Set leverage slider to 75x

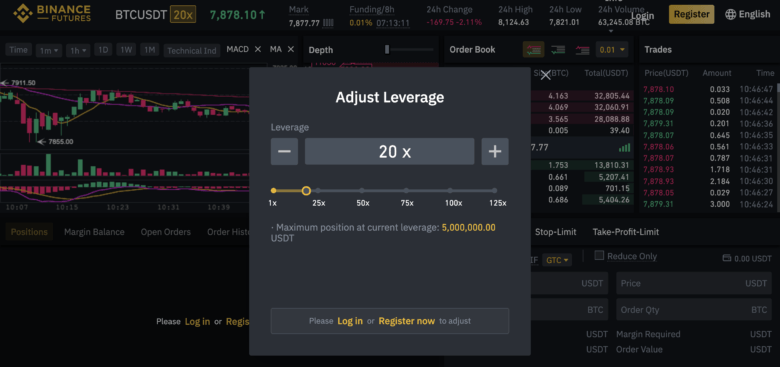(x=406, y=190)
